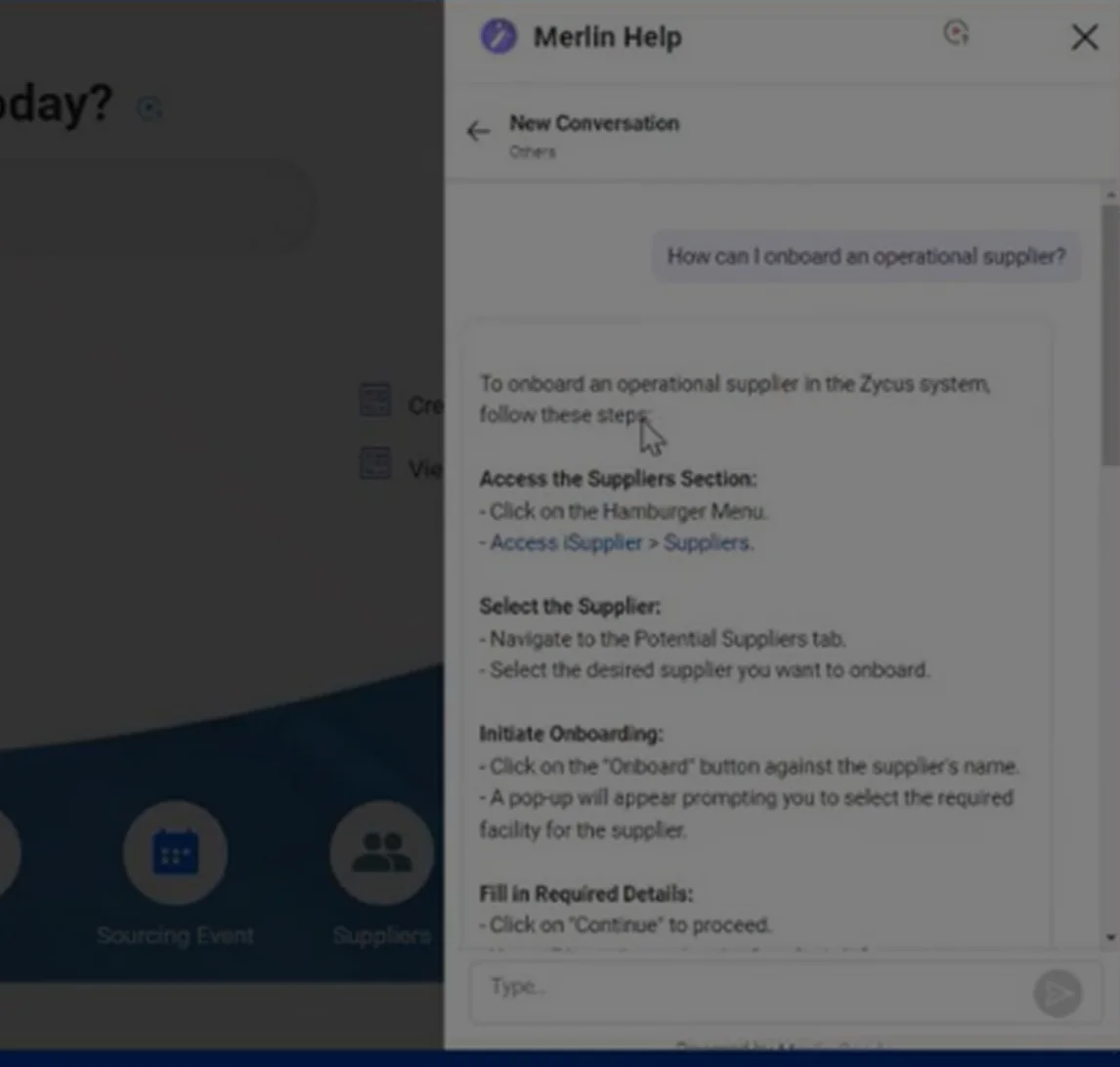Click the "Initiate Onboarding:" heading
The width and height of the screenshot is (1120, 1067).
[572, 734]
